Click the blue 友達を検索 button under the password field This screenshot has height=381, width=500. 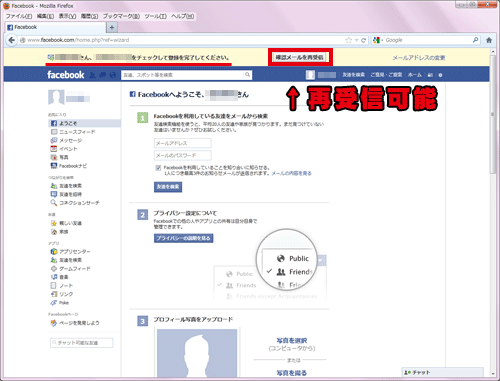168,187
